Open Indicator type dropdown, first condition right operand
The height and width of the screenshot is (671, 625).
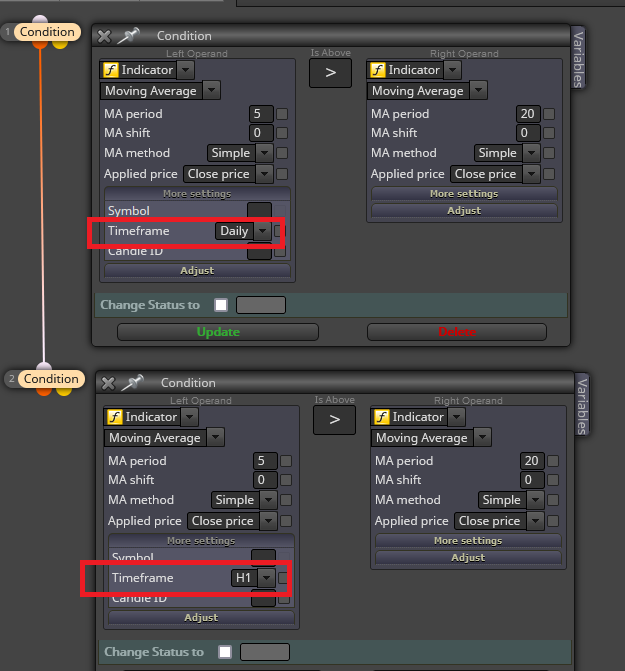tap(453, 70)
